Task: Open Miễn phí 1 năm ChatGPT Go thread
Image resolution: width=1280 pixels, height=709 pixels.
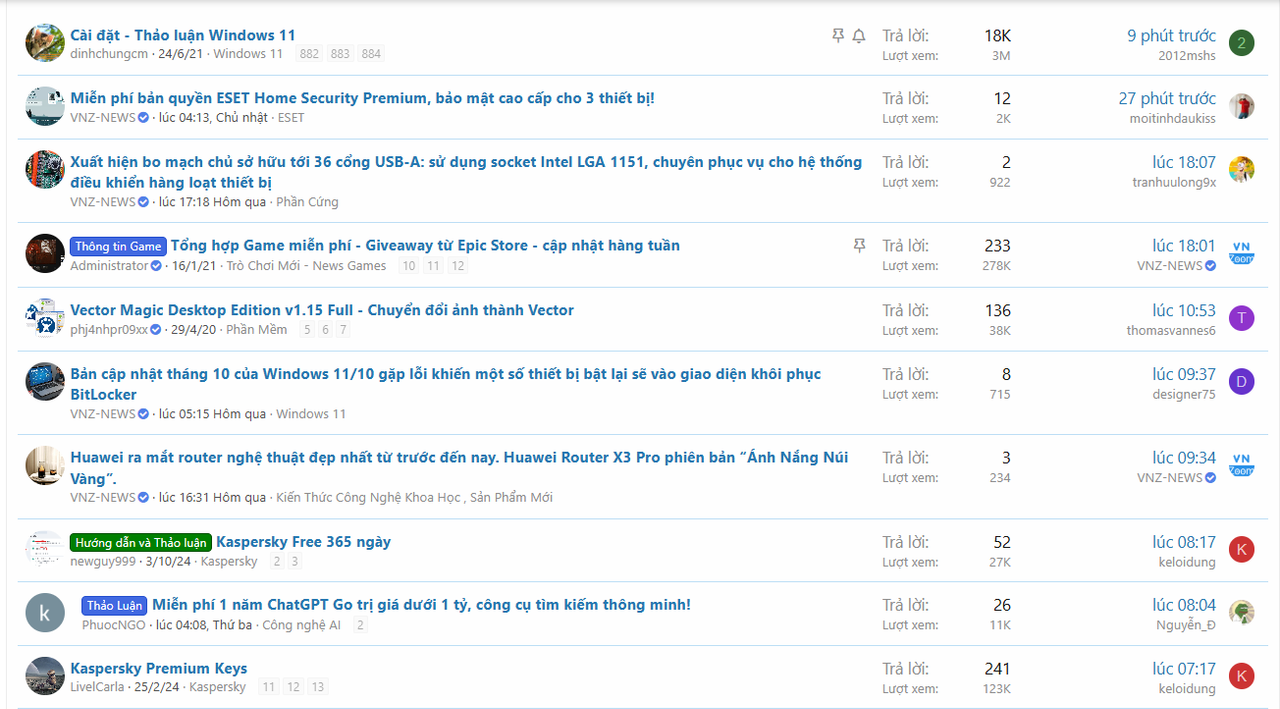Action: tap(421, 605)
